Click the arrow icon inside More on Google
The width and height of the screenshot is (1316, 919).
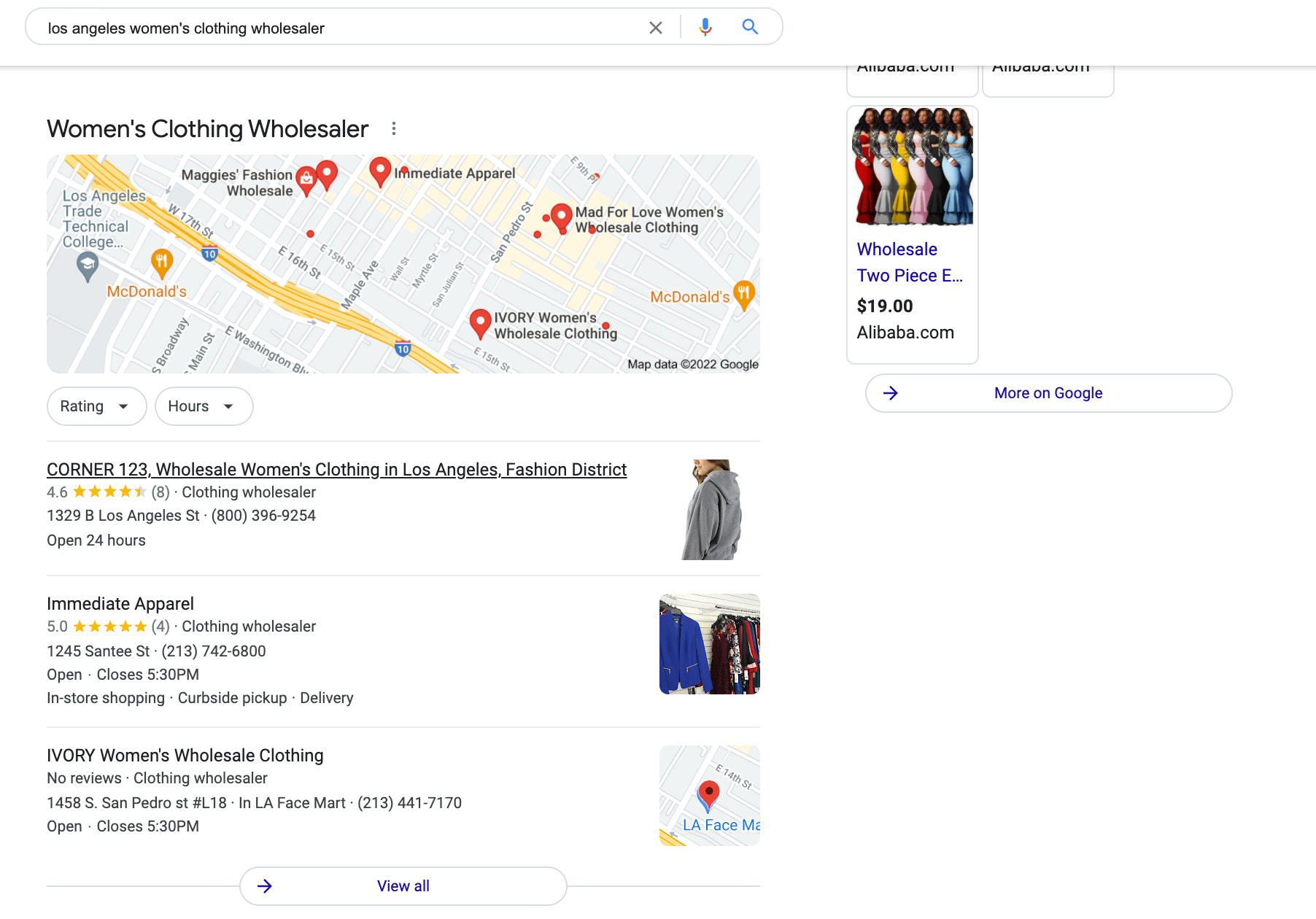point(891,393)
